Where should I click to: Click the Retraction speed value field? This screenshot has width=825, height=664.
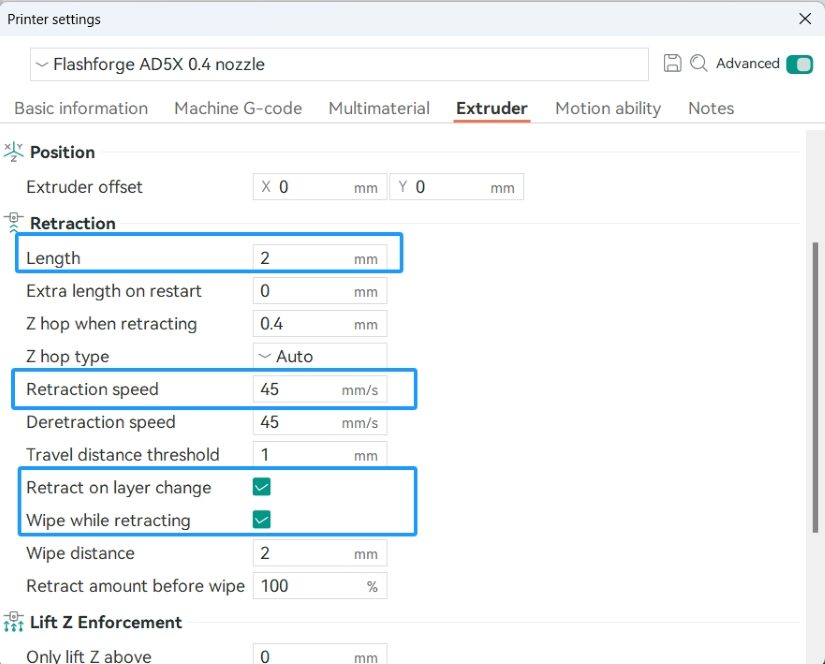coord(297,390)
